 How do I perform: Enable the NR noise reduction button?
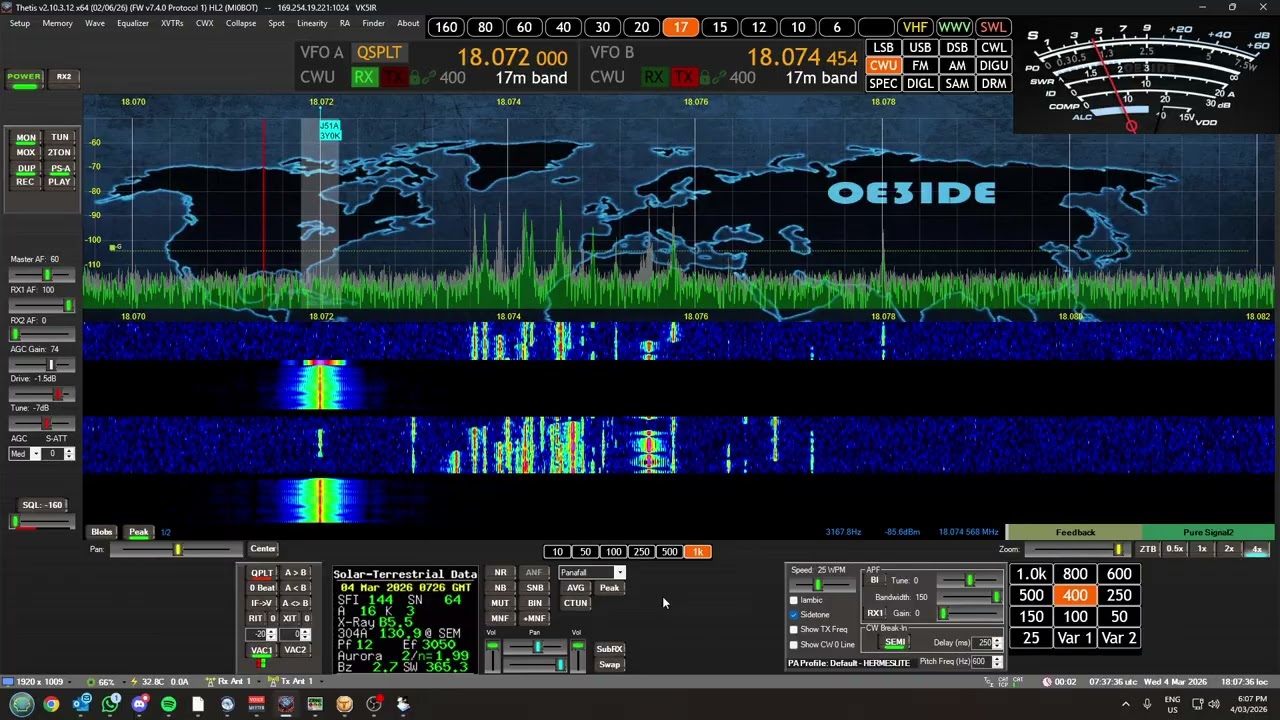coord(500,573)
